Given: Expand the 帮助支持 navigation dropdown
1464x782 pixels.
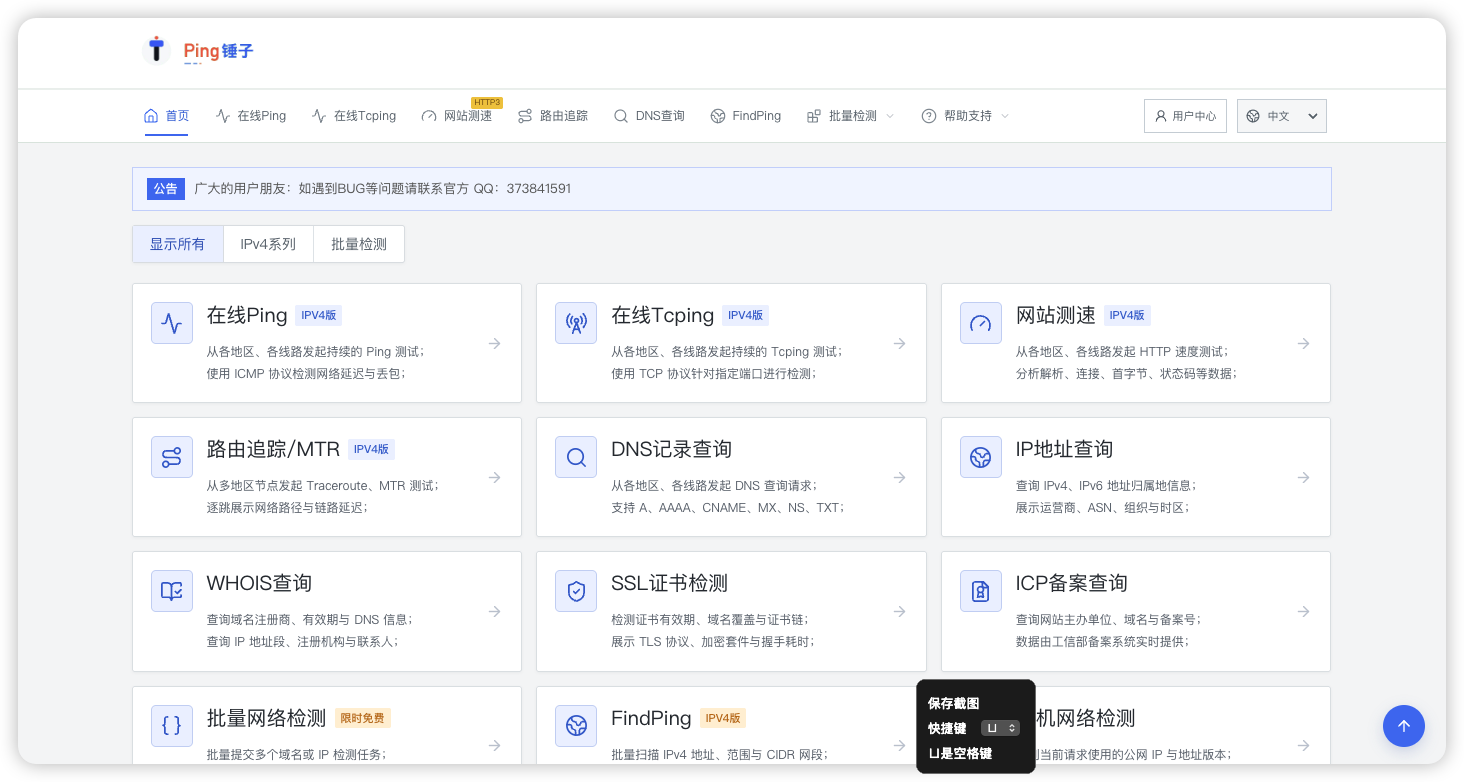Looking at the screenshot, I should click(x=965, y=116).
